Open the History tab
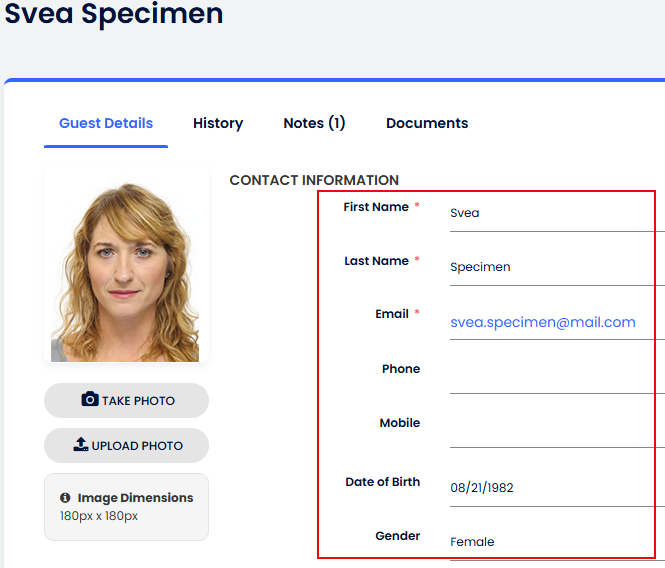Image resolution: width=665 pixels, height=568 pixels. click(x=218, y=123)
